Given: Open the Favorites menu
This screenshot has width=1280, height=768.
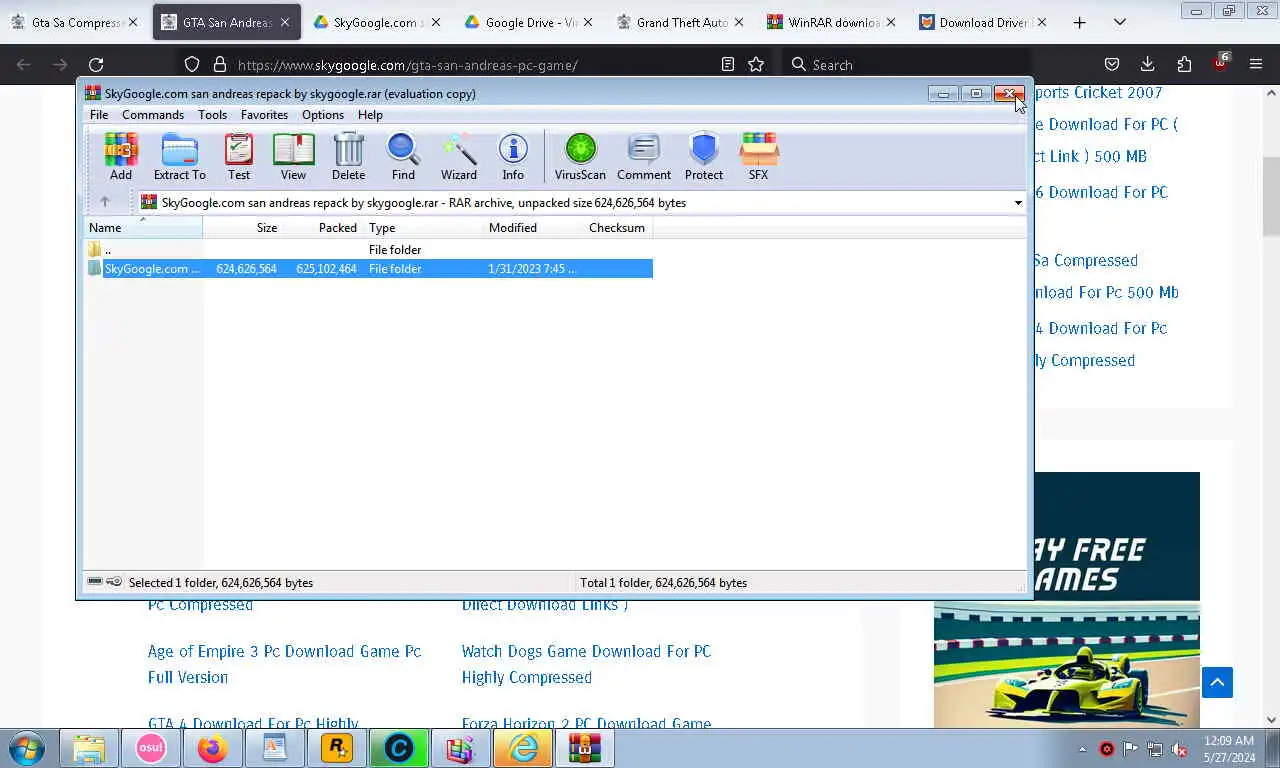Looking at the screenshot, I should coord(264,115).
